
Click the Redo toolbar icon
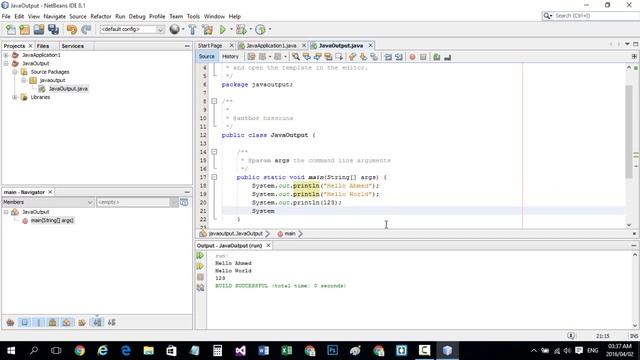pyautogui.click(x=86, y=29)
